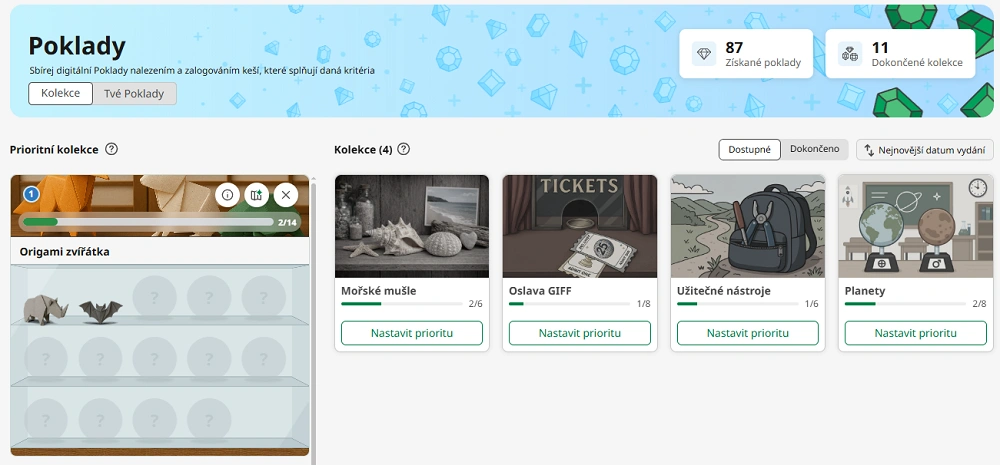This screenshot has height=465, width=1000.
Task: Switch to the Dokončeno filter
Action: pos(814,149)
